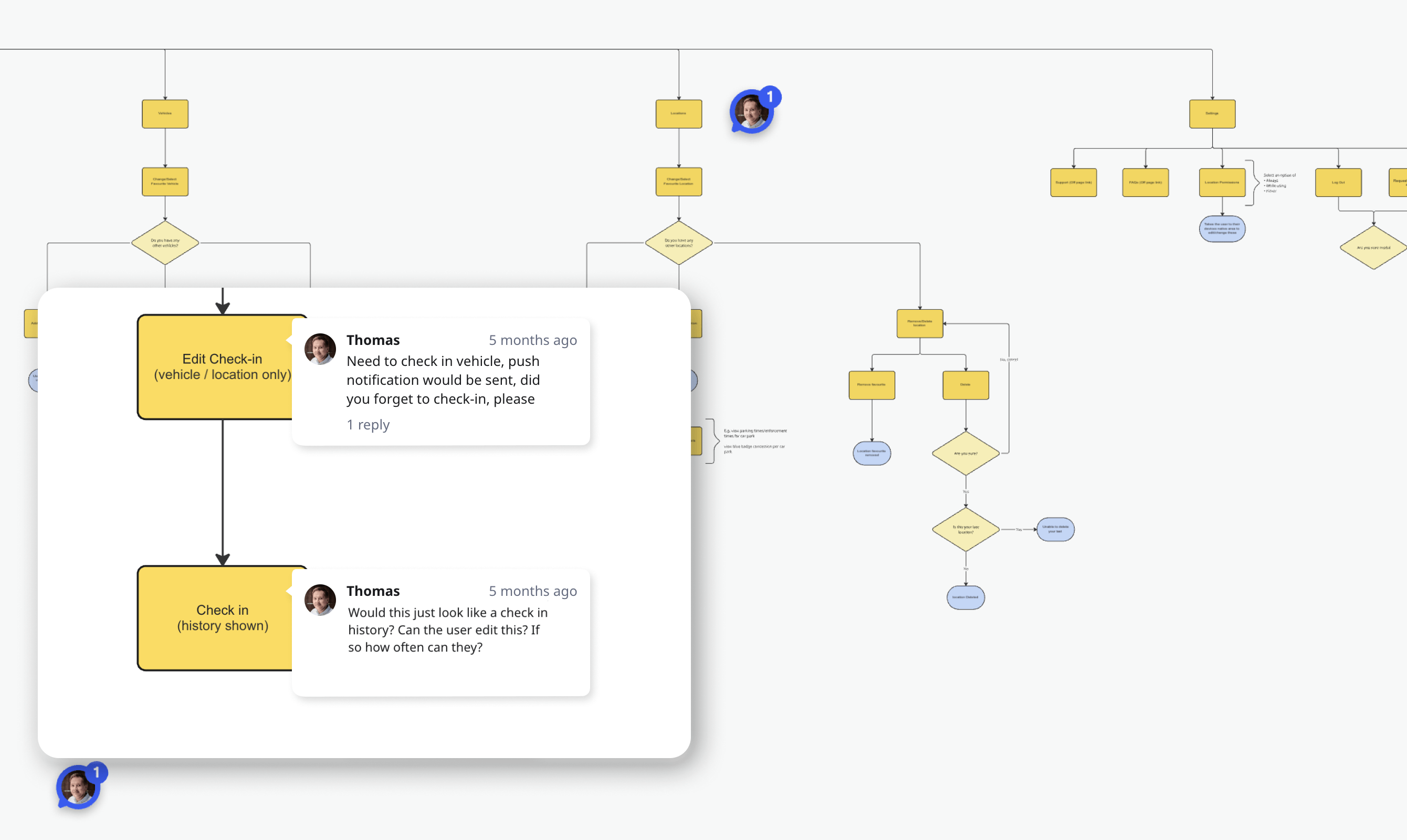Select the "Are you sure modal" diamond
Screen dimensions: 1407x840
[x=1373, y=247]
